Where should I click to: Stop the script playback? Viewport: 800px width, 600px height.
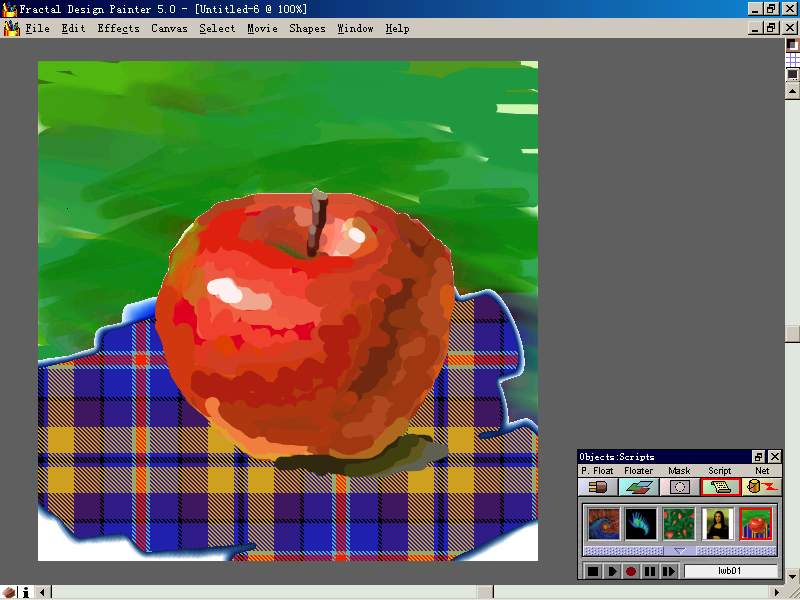[592, 571]
